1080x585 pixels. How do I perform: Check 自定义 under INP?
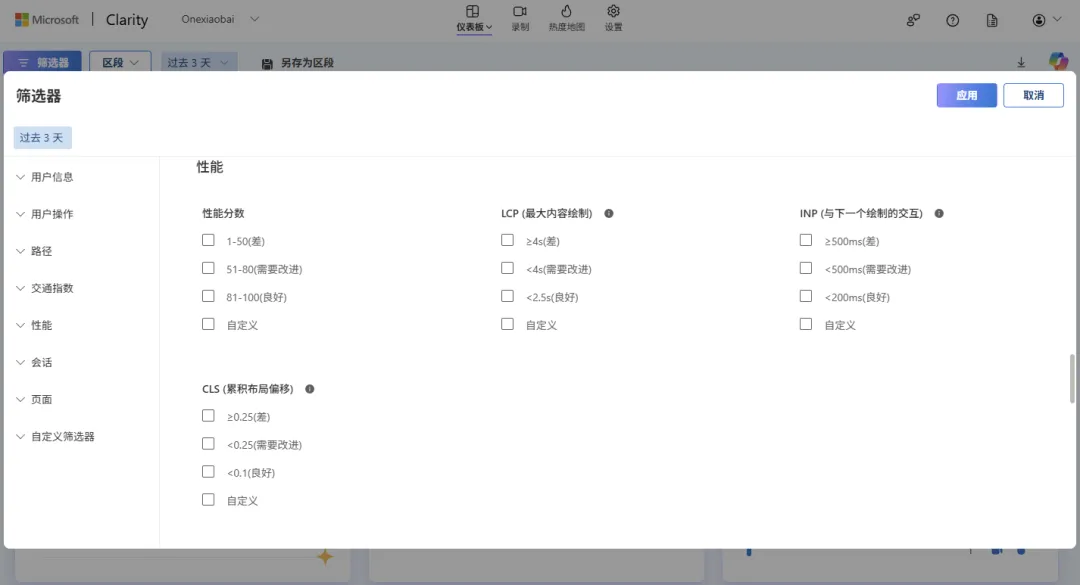805,324
